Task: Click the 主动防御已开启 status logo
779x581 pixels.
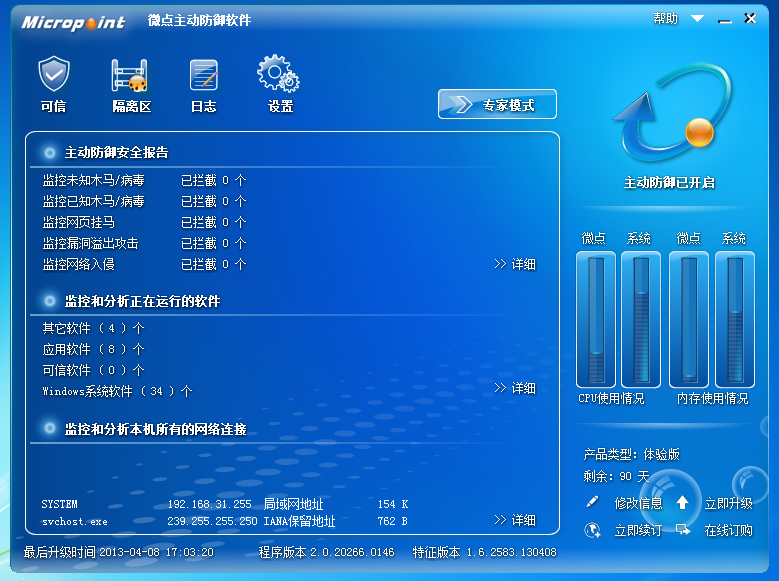Action: pos(671,113)
